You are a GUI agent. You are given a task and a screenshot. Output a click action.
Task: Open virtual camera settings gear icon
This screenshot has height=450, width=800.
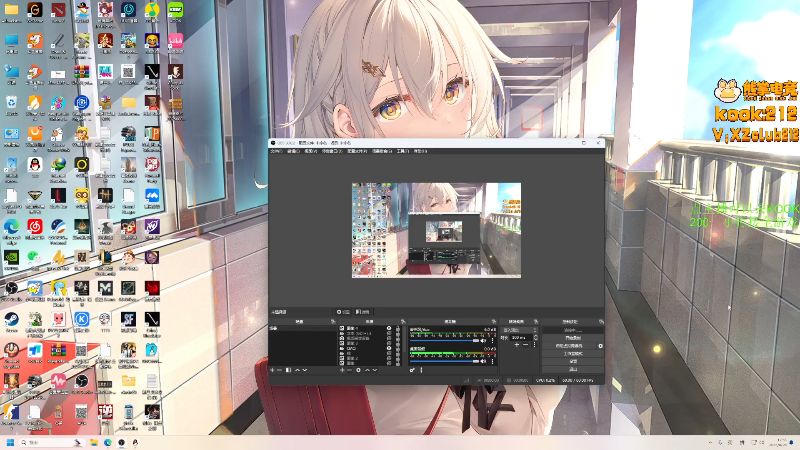[x=601, y=346]
